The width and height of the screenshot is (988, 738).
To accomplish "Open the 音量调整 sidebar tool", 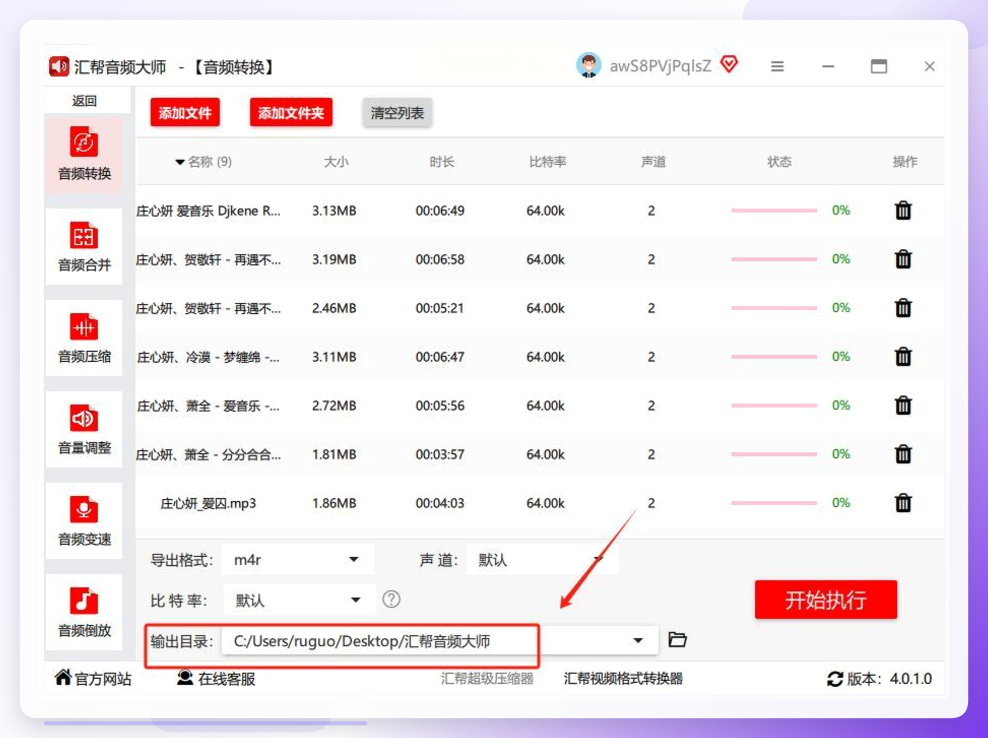I will [84, 429].
